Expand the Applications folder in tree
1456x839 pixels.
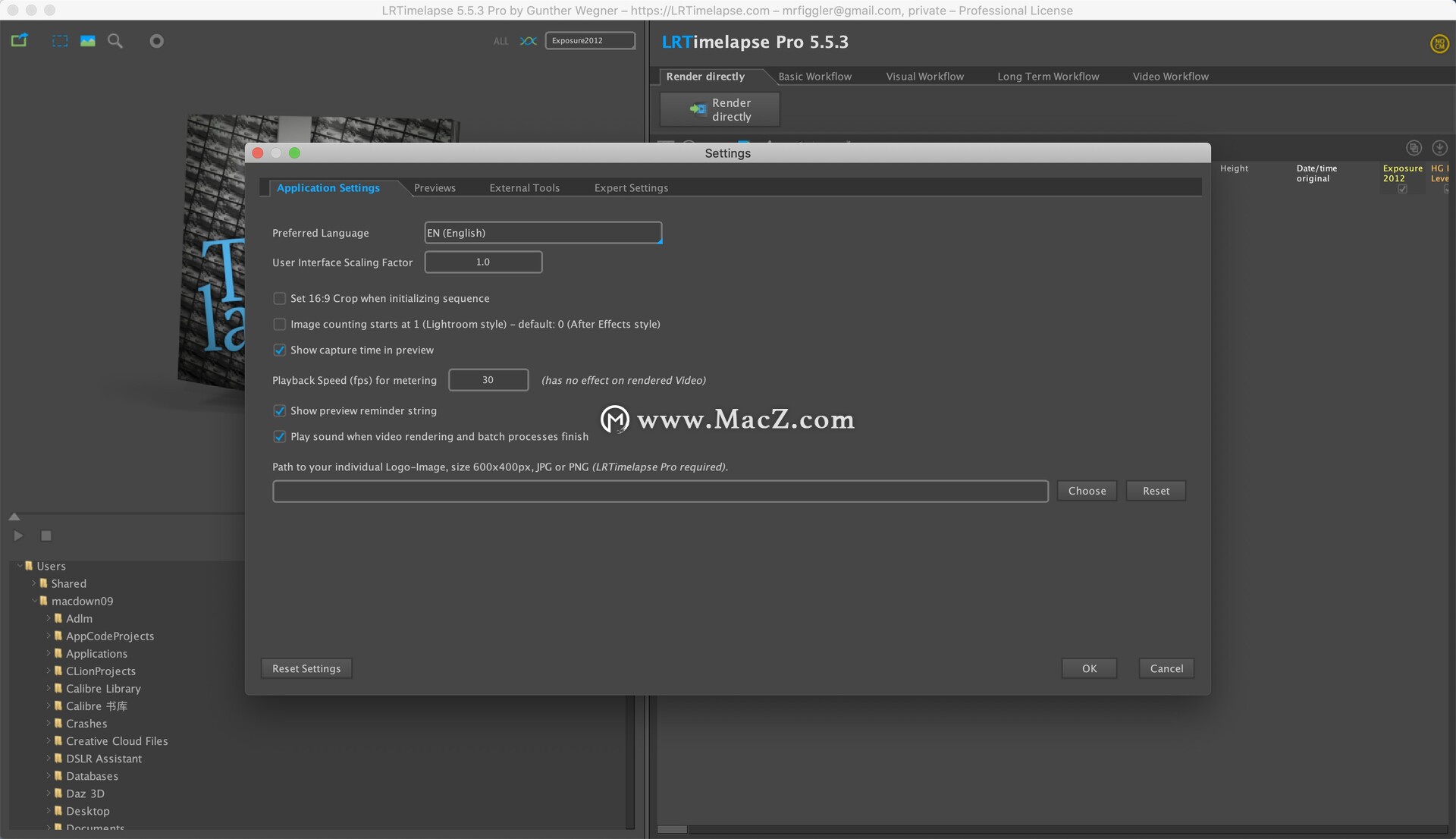(x=48, y=653)
